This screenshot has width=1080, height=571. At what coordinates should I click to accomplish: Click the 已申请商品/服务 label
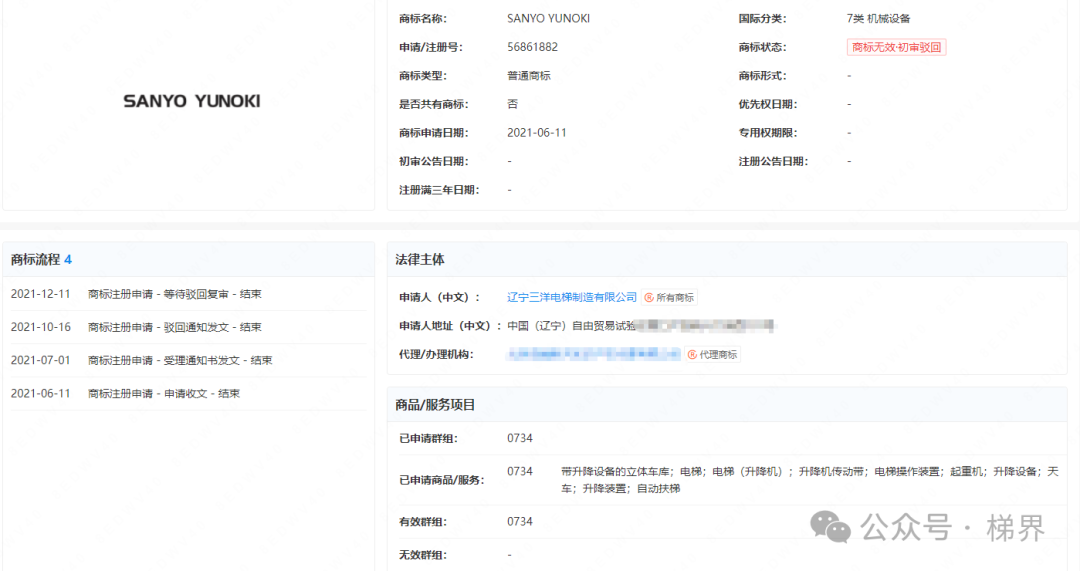coord(442,480)
